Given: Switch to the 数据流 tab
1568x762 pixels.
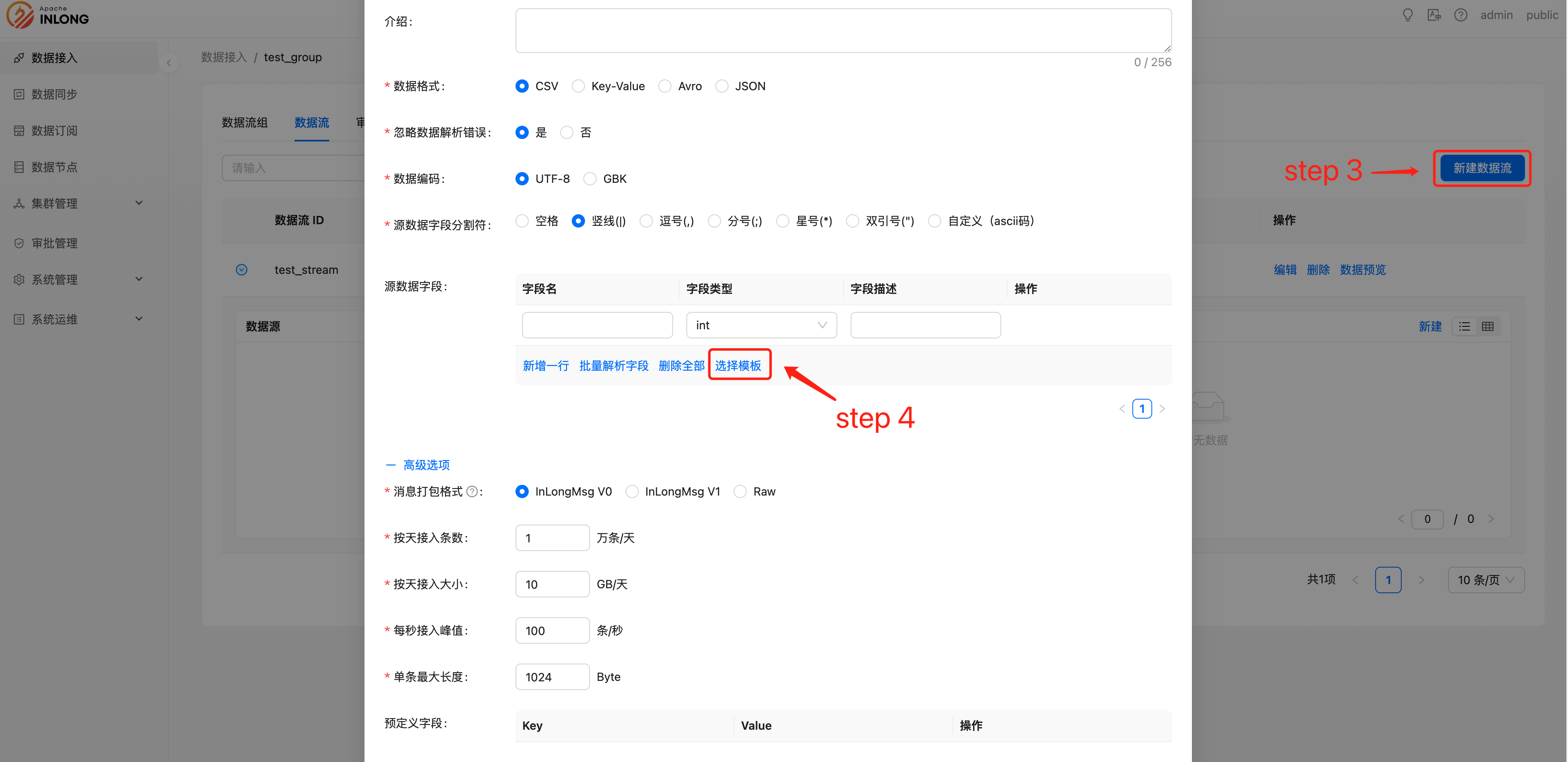Looking at the screenshot, I should pos(312,122).
